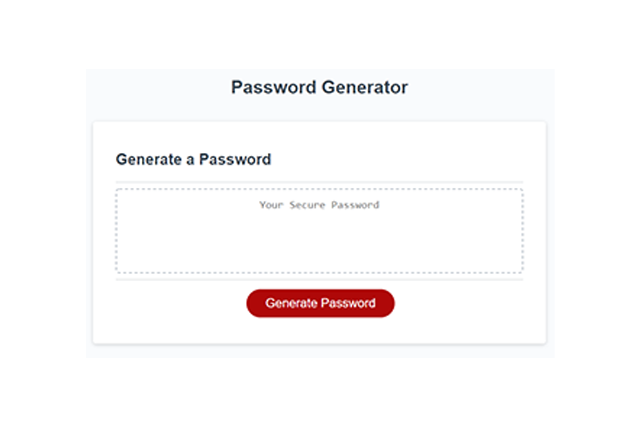Click the red Generate Password button
This screenshot has width=640, height=426.
[x=320, y=303]
